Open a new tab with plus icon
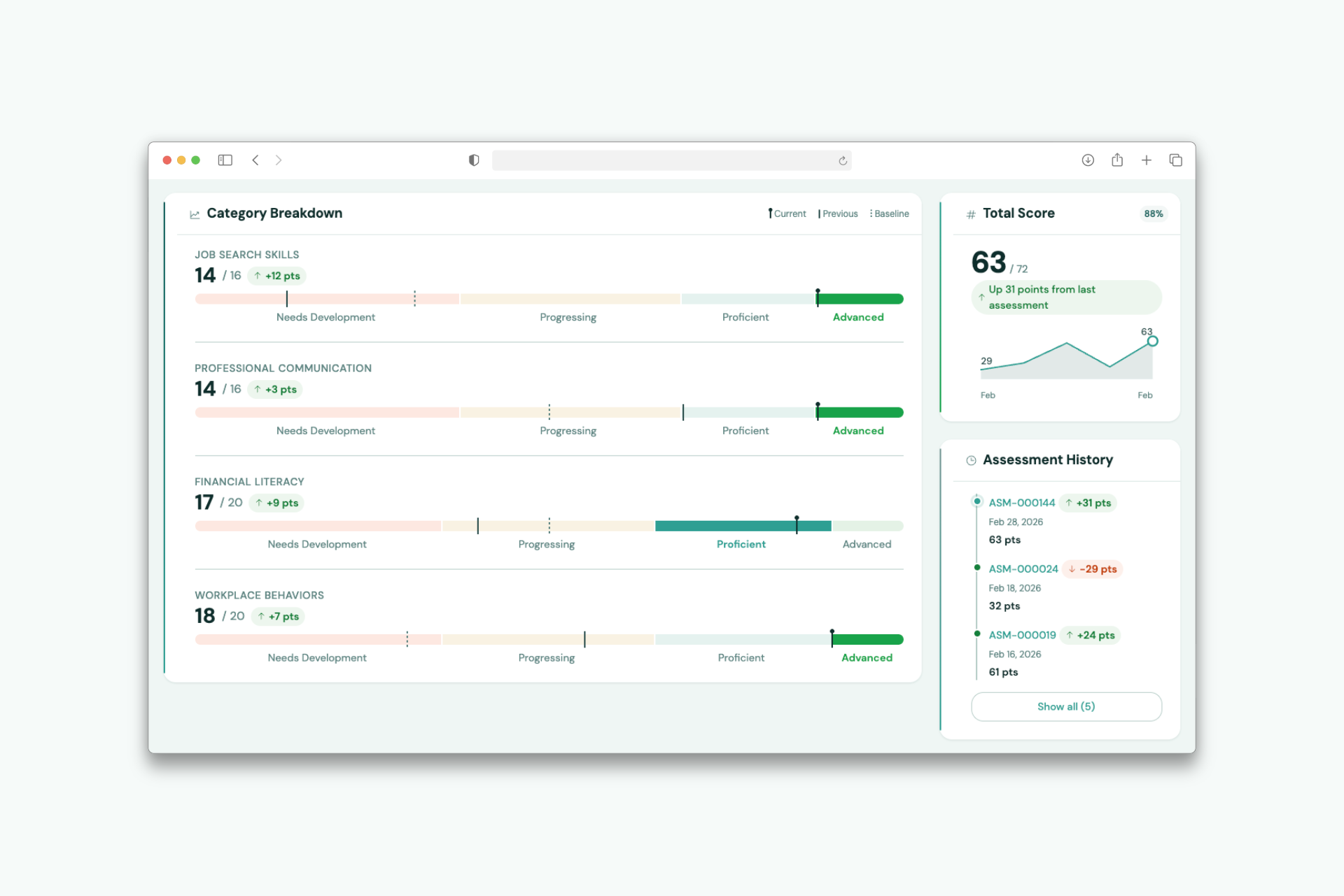 (1147, 160)
